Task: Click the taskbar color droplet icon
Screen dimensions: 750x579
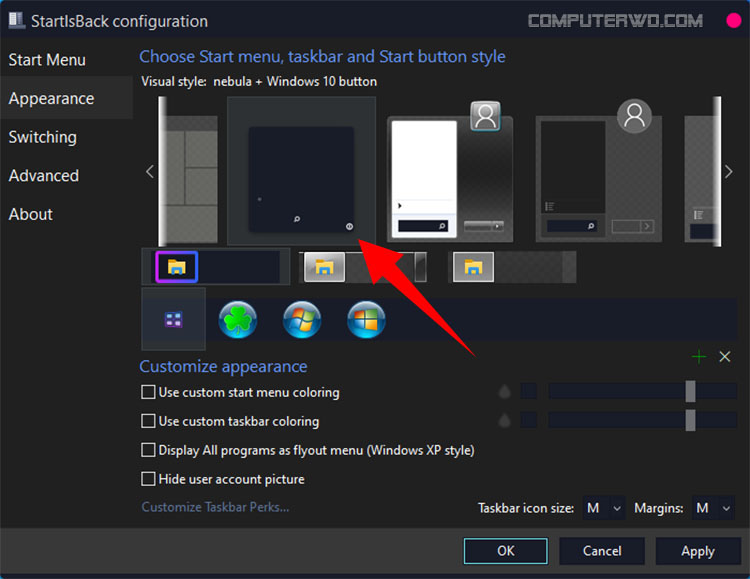Action: coord(504,420)
